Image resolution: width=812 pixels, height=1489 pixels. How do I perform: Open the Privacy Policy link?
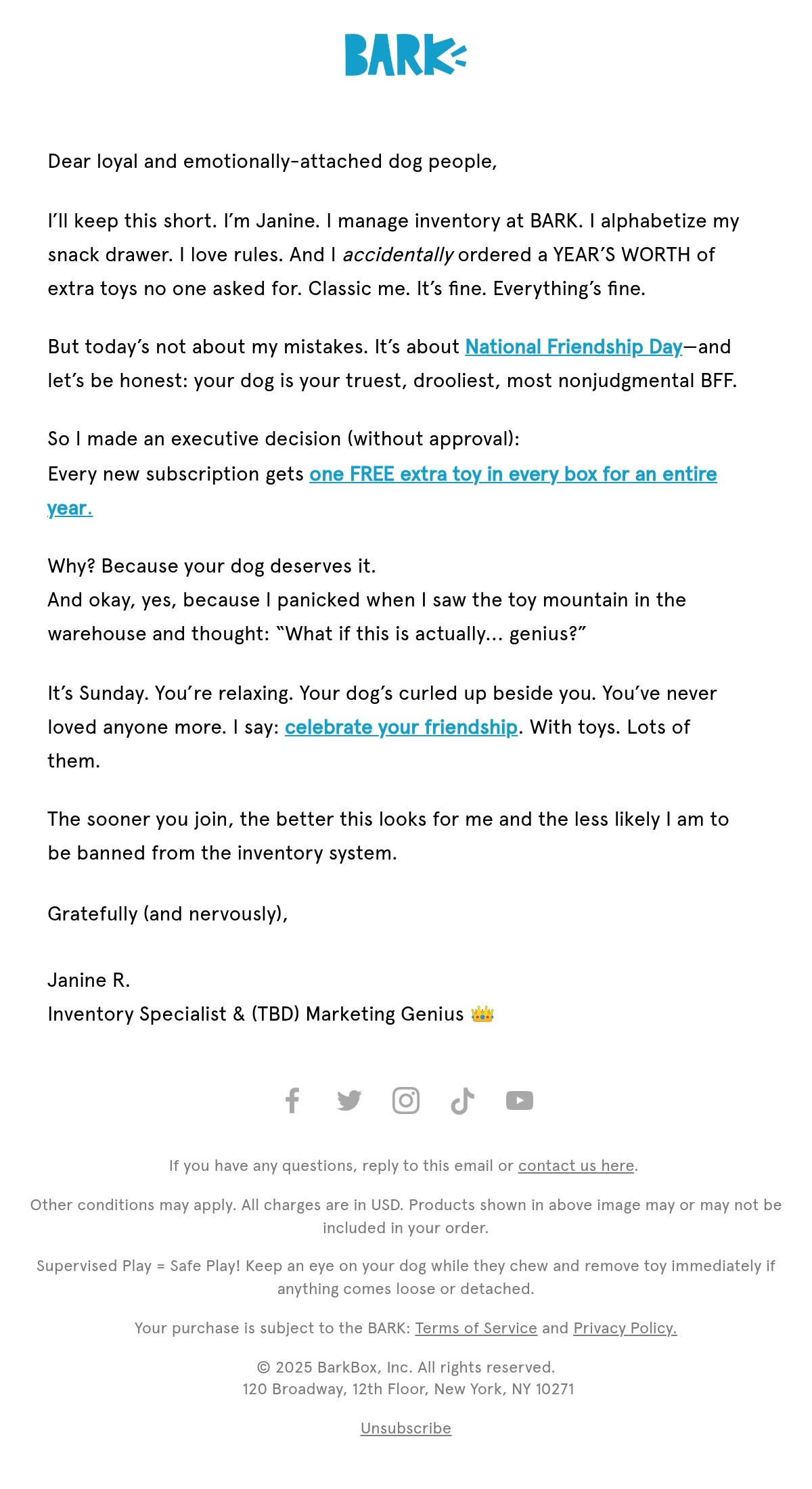point(625,1328)
